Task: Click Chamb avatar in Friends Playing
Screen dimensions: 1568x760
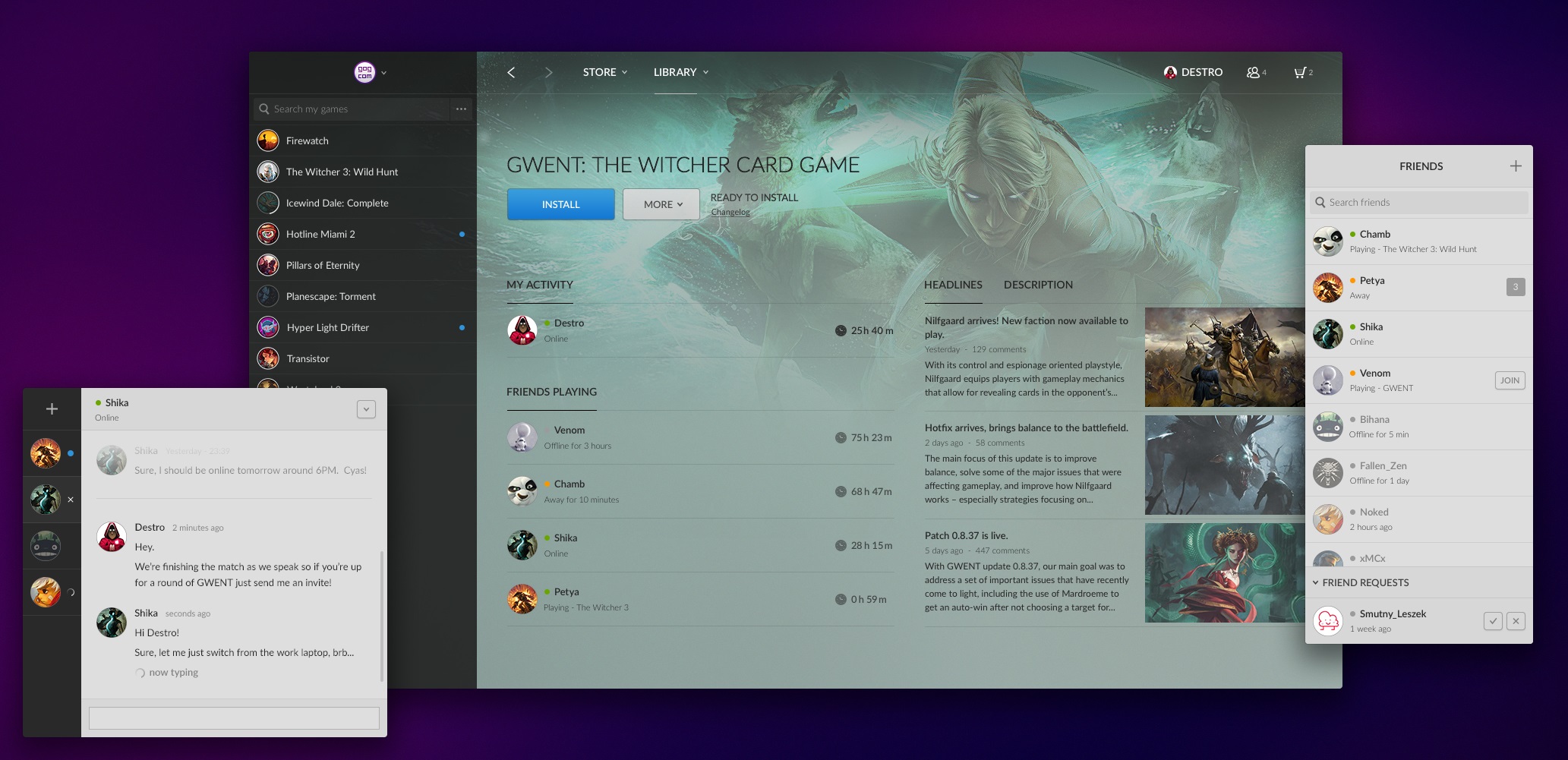Action: click(x=522, y=491)
